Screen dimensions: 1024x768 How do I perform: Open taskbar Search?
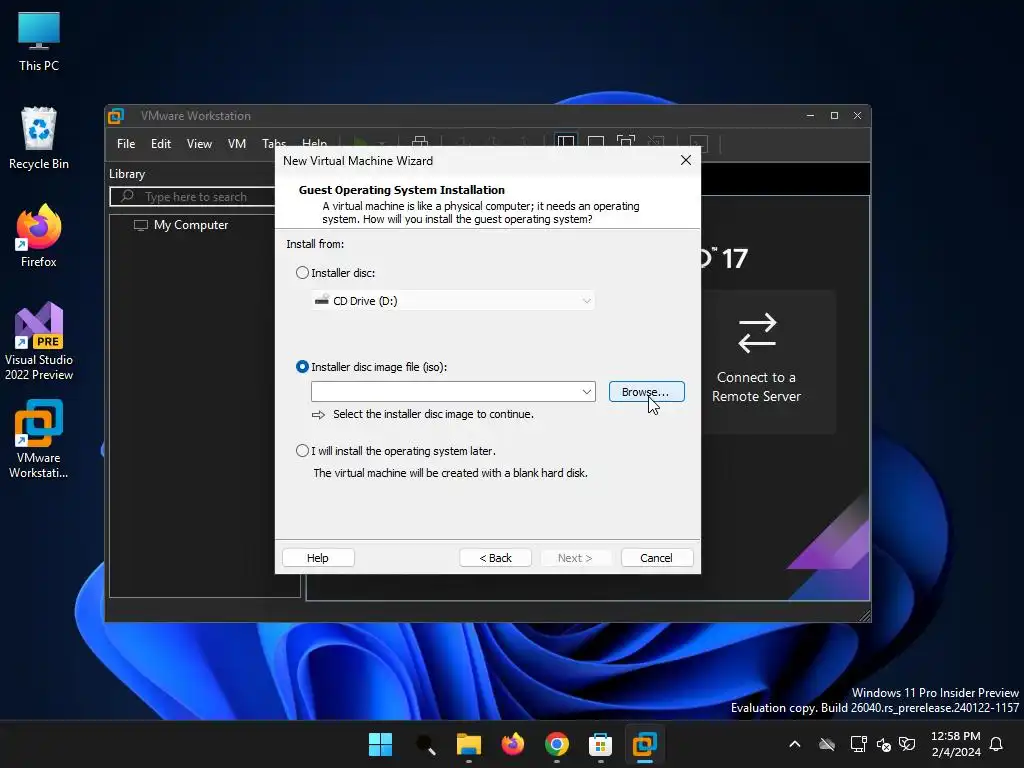click(x=425, y=744)
